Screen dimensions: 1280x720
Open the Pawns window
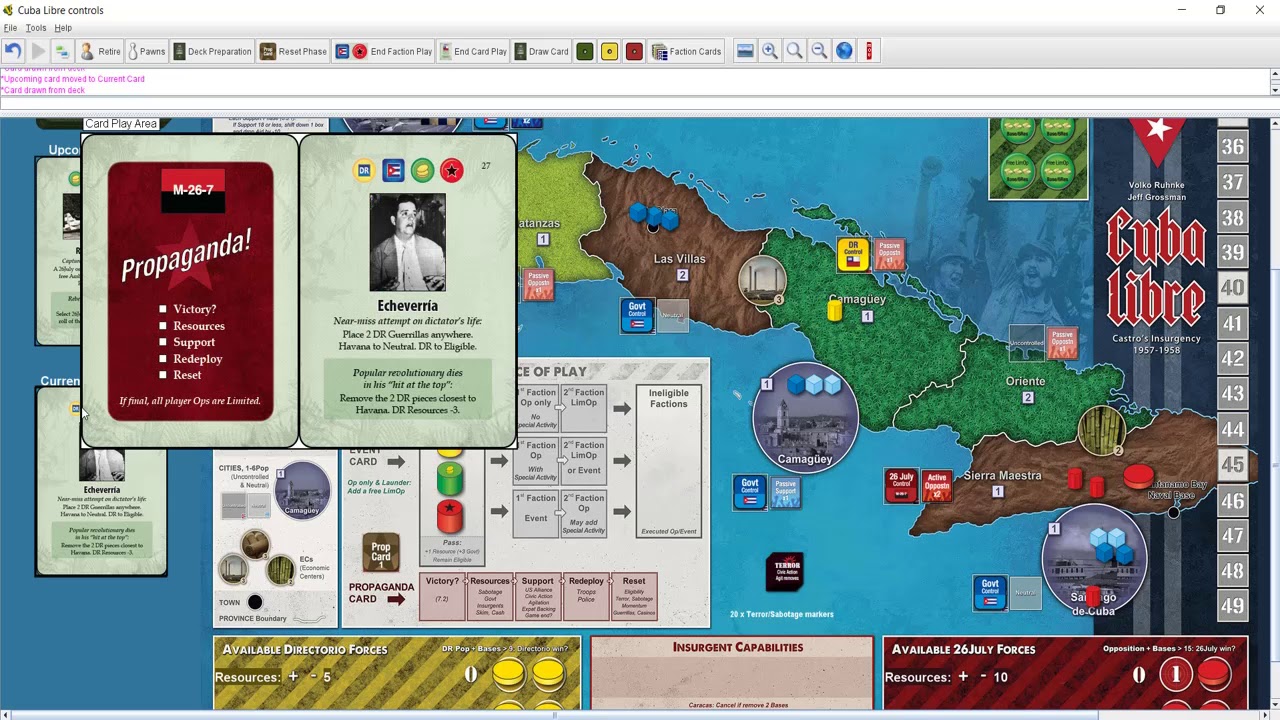(x=146, y=51)
